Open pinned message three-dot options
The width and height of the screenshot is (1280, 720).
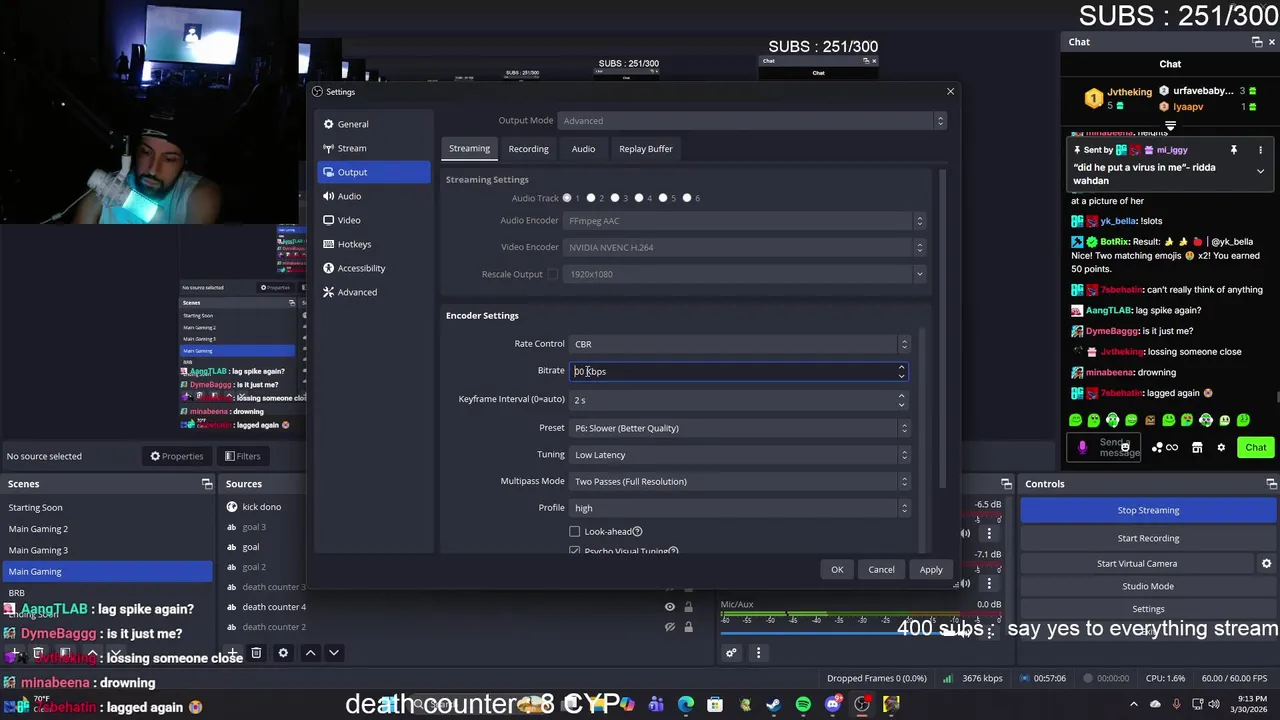(1260, 150)
